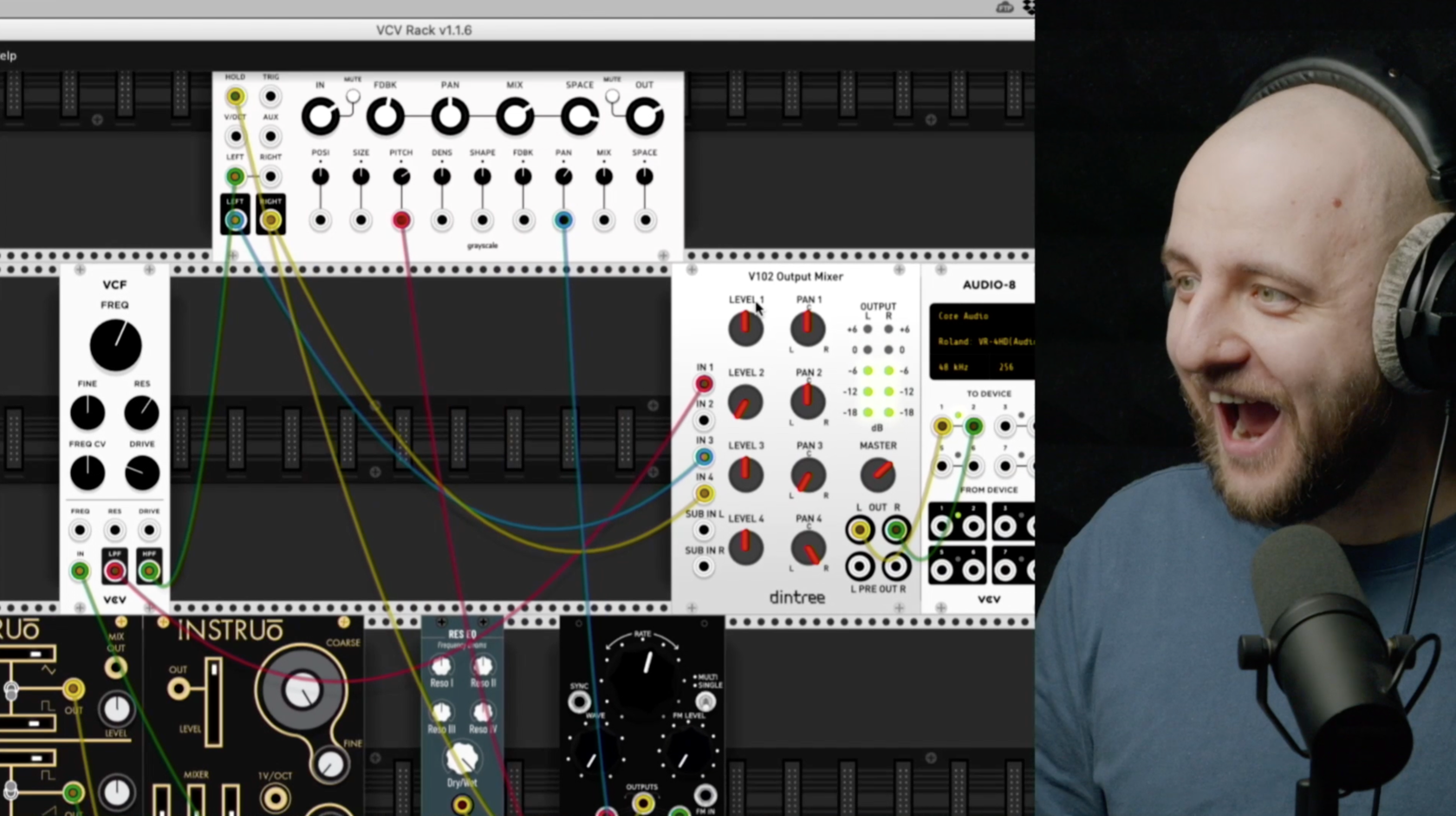
Task: Click the small DENS knob on grayscale
Action: (442, 177)
